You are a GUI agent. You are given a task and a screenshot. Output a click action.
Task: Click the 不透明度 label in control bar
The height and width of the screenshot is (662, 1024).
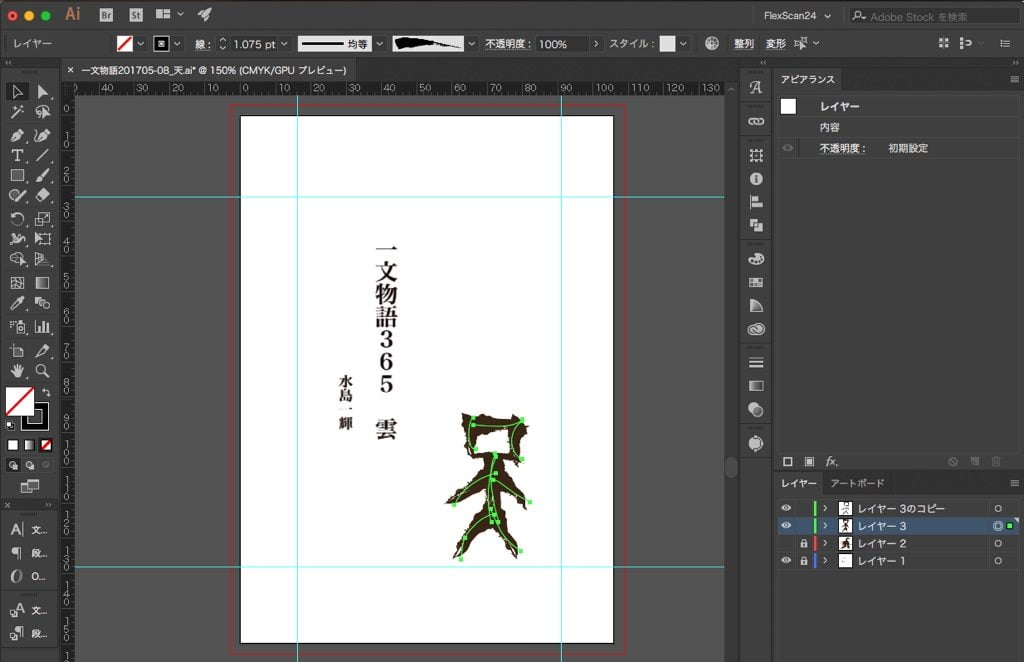[506, 44]
